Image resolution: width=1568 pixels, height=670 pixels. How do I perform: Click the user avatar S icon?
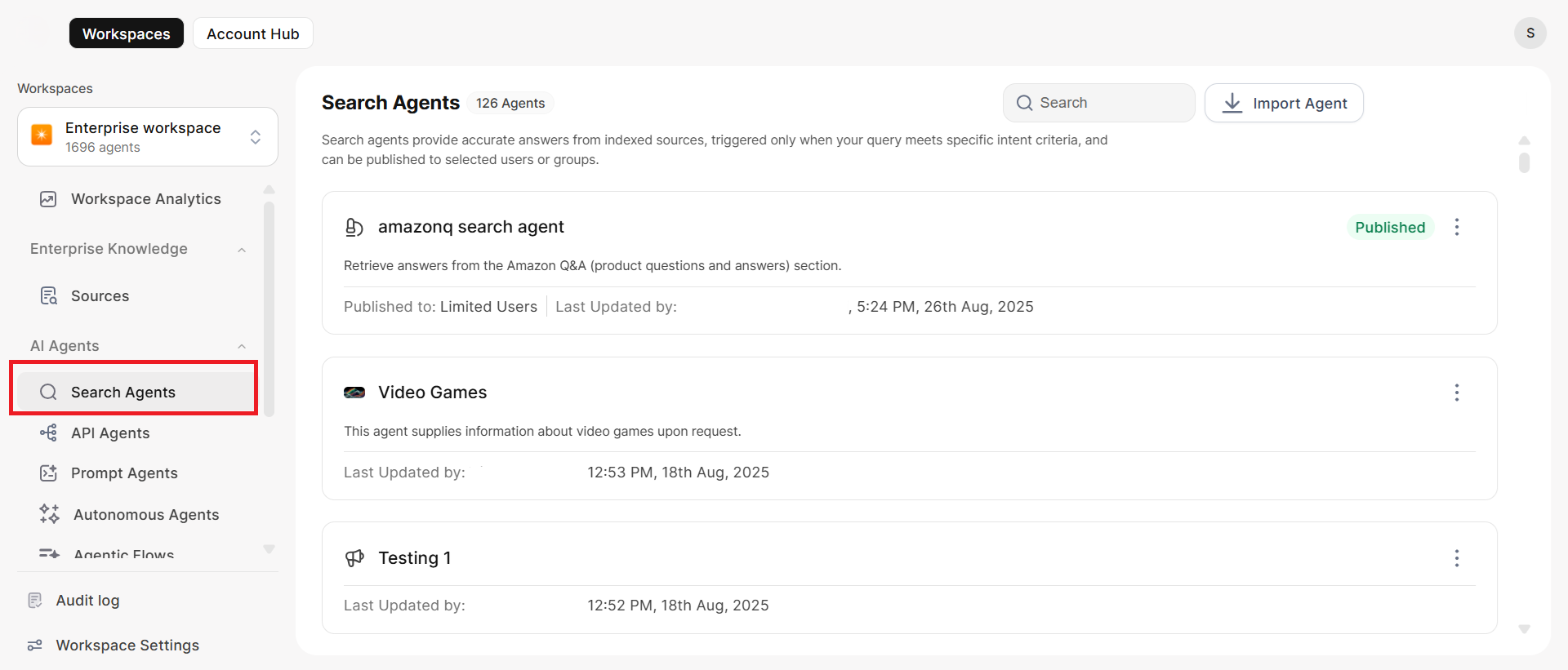tap(1530, 33)
